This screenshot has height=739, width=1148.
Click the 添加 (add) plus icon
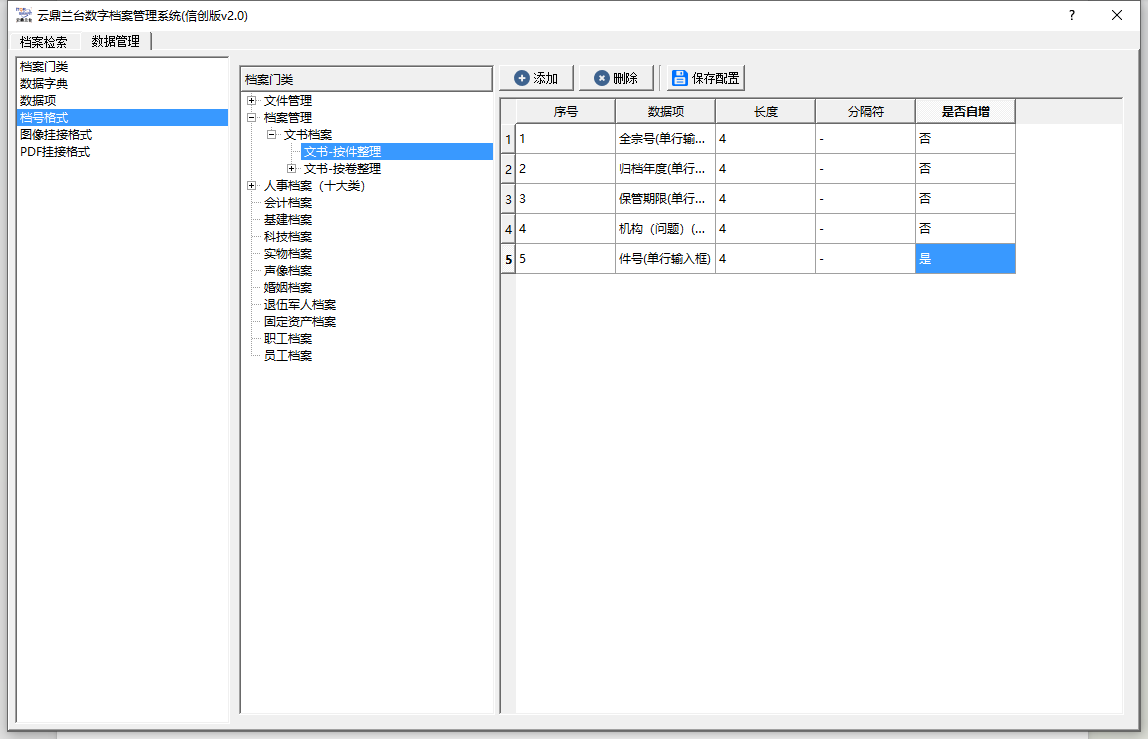522,78
